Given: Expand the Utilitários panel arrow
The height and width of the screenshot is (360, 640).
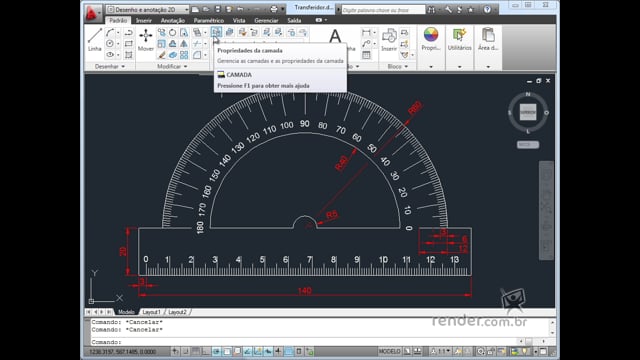Looking at the screenshot, I should pos(460,67).
